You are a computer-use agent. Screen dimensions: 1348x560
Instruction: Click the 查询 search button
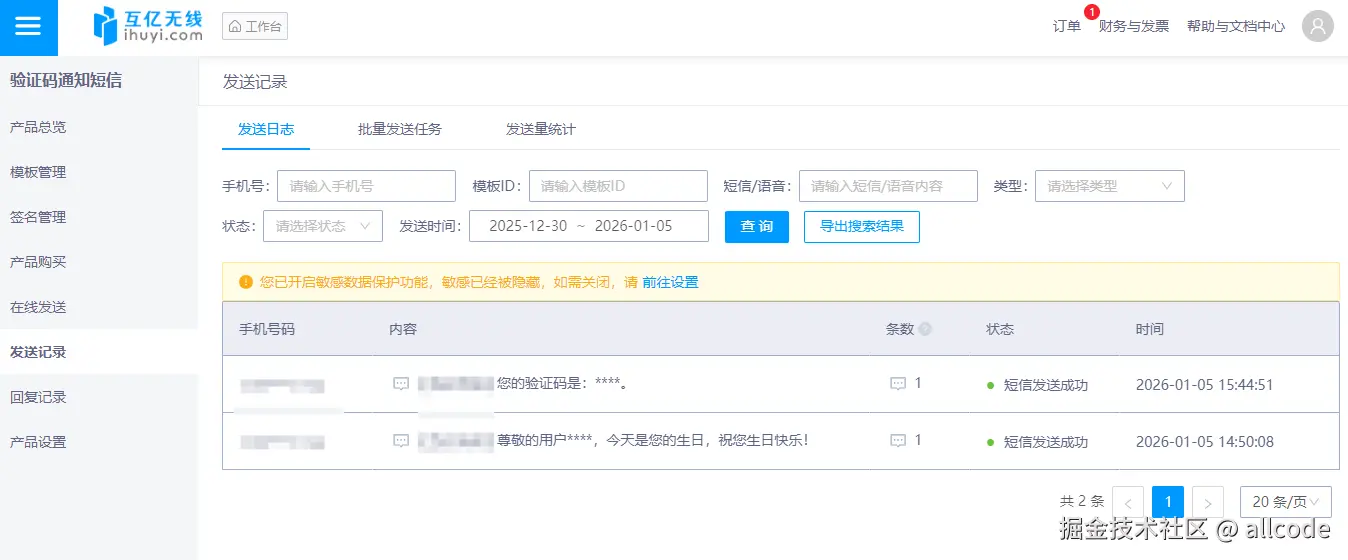757,226
